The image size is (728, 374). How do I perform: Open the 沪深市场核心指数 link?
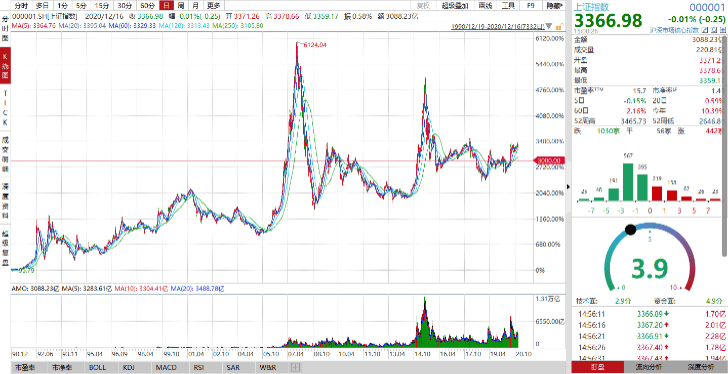point(675,30)
